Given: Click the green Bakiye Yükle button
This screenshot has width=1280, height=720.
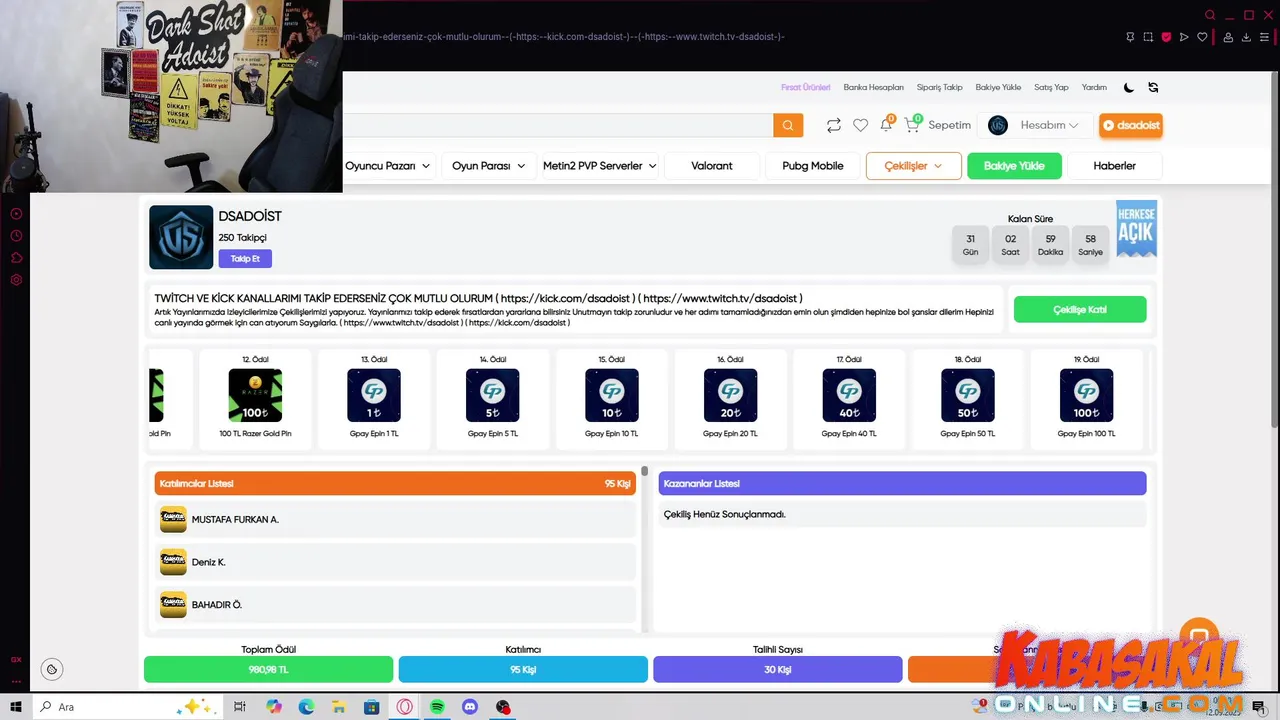Looking at the screenshot, I should [x=1014, y=166].
